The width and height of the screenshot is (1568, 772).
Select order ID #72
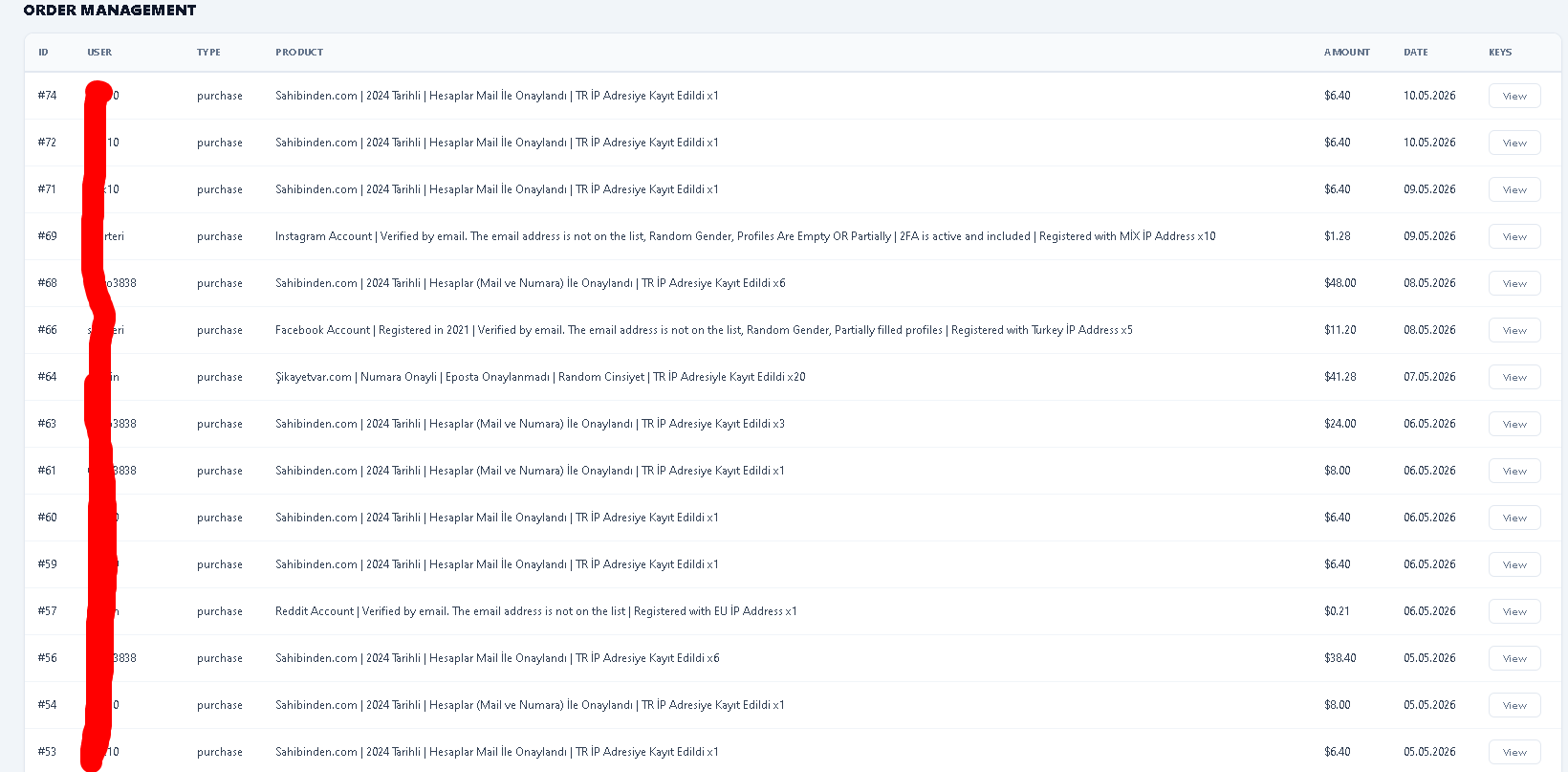click(x=47, y=143)
